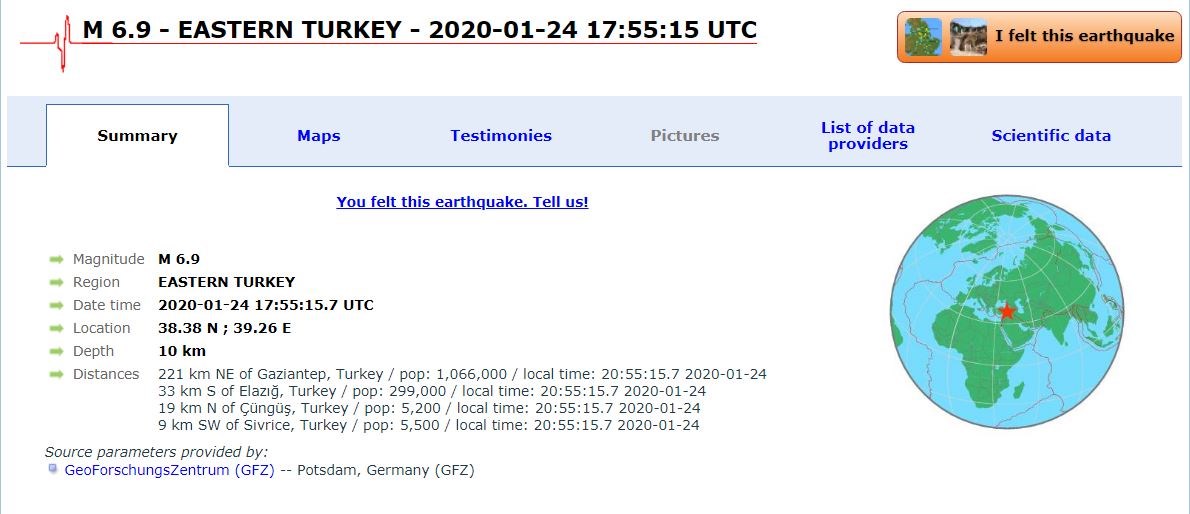Image resolution: width=1190 pixels, height=514 pixels.
Task: Go to the List of data providers tab
Action: 868,136
